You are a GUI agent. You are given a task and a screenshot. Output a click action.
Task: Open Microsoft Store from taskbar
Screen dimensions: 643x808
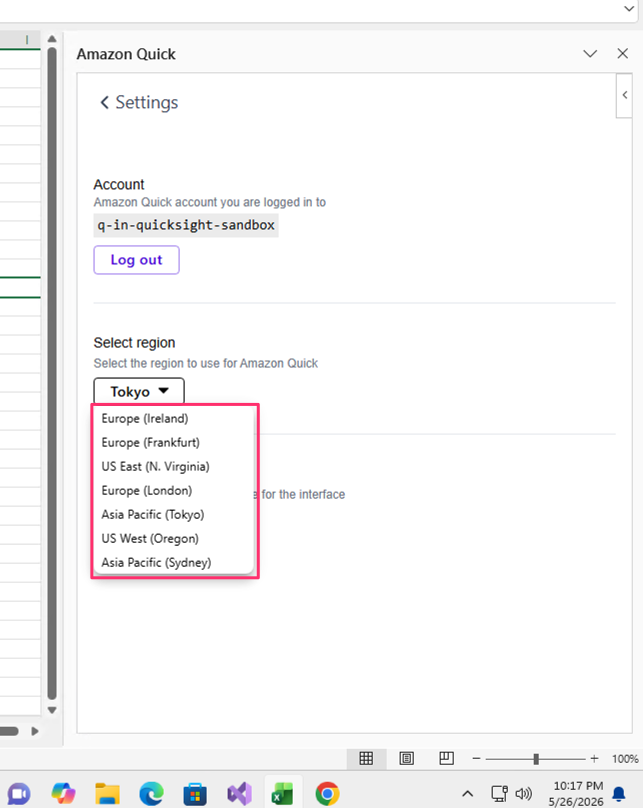pos(195,794)
